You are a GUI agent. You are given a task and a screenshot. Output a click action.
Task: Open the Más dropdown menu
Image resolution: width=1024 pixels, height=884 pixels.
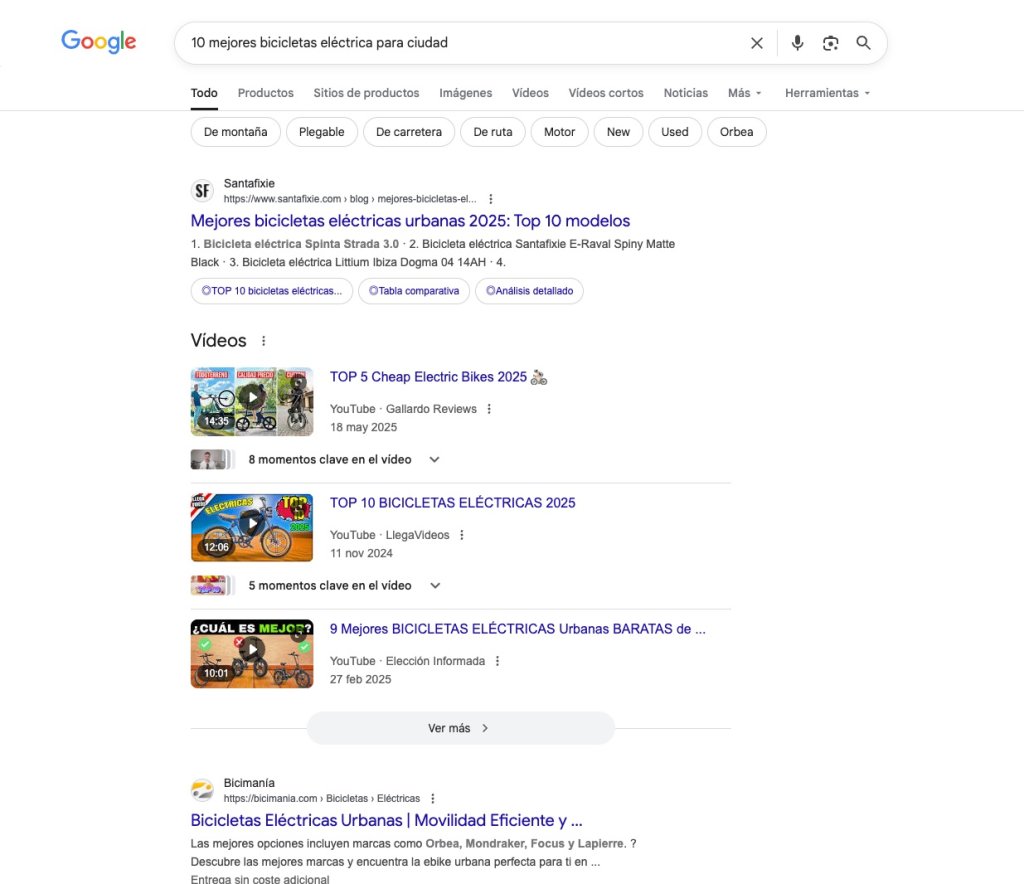tap(744, 93)
